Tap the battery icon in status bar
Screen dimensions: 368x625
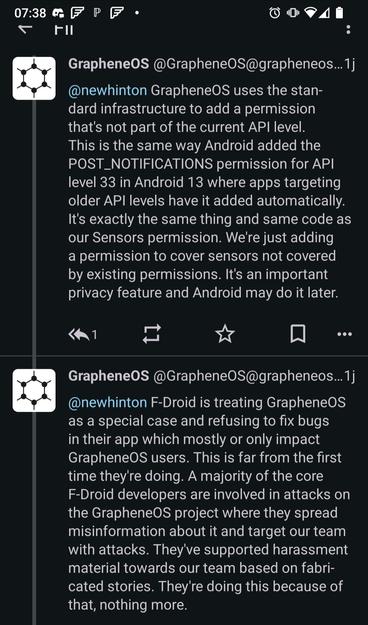click(339, 13)
